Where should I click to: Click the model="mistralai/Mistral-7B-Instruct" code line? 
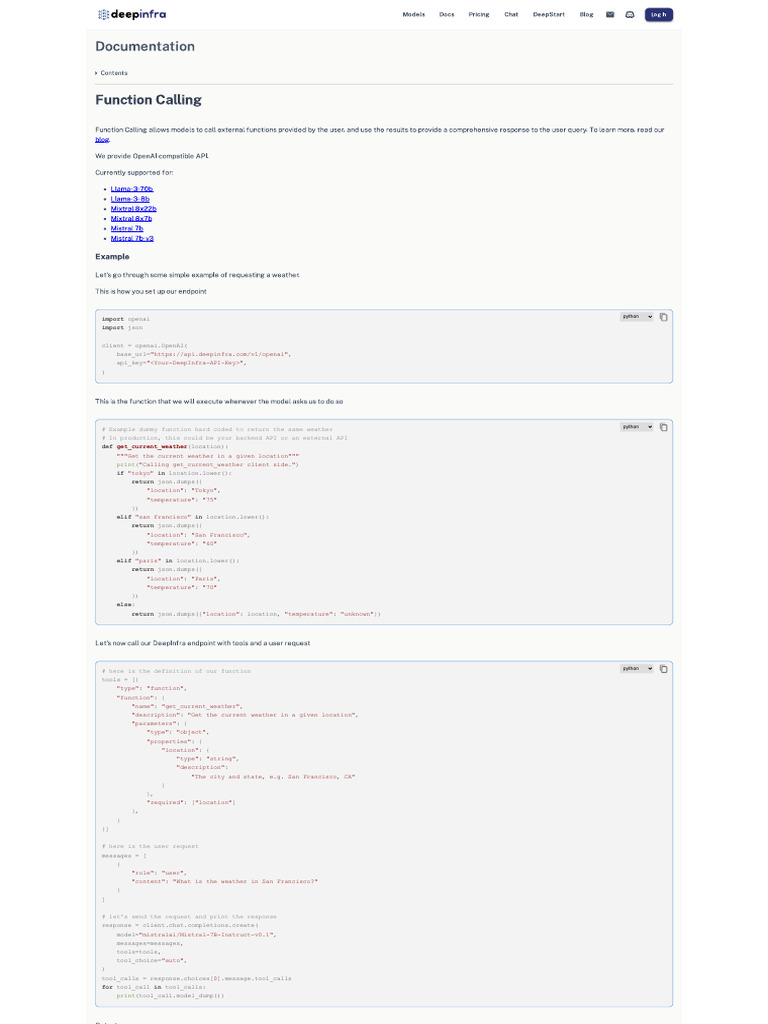click(197, 935)
